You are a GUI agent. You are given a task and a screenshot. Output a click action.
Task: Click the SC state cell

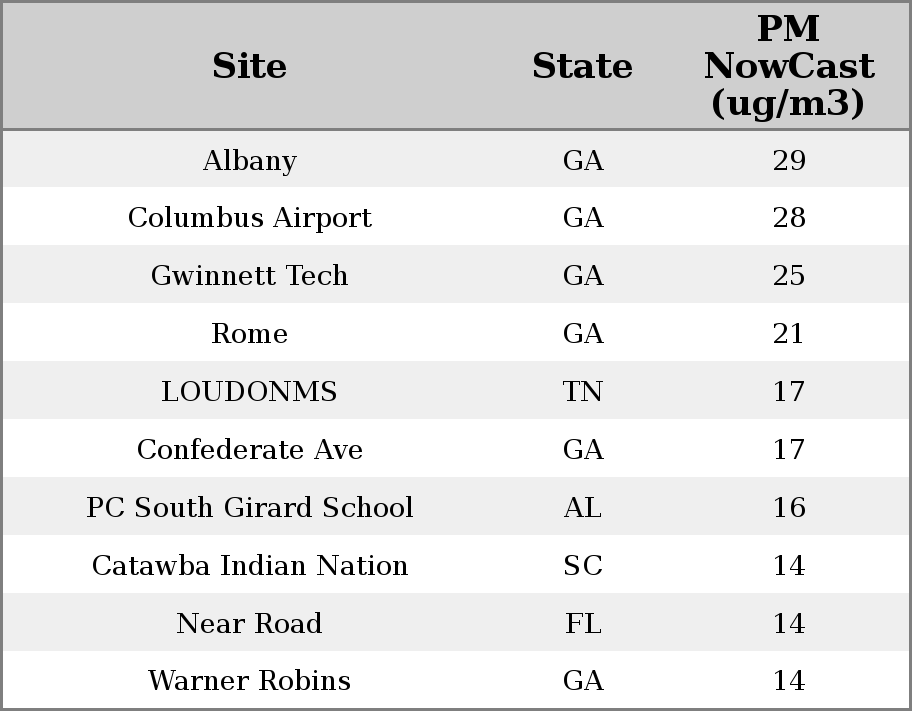coord(583,566)
